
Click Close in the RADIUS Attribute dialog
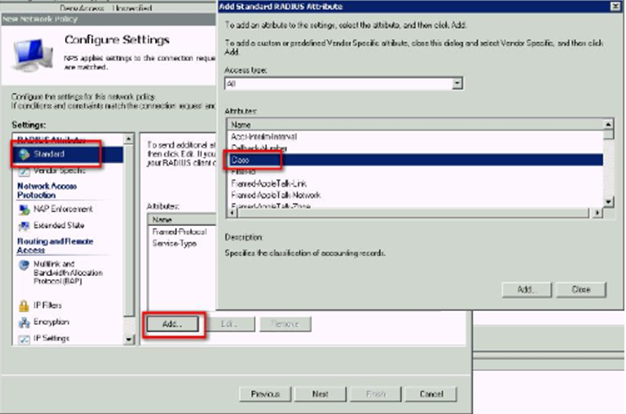(x=581, y=289)
